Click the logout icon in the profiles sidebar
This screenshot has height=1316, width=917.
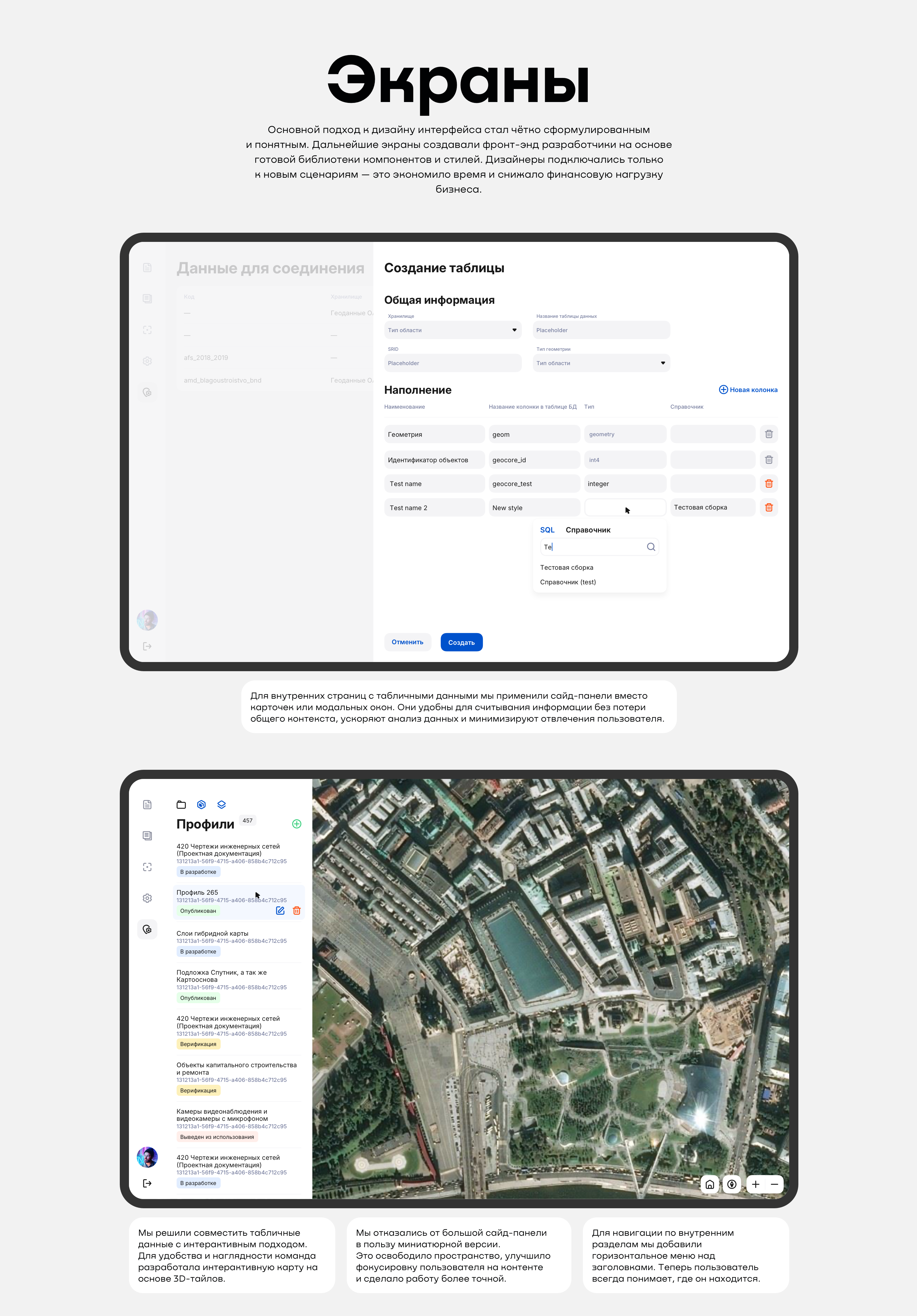(x=147, y=1183)
